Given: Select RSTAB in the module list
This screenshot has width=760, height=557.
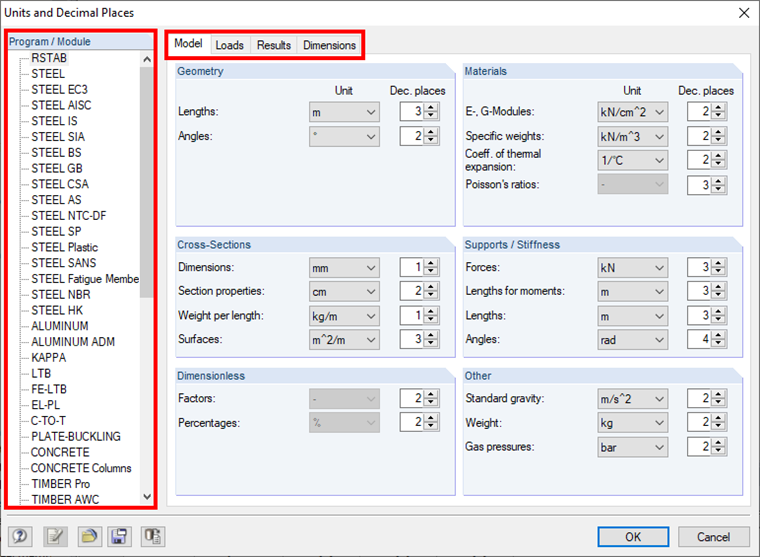Looking at the screenshot, I should click(49, 58).
